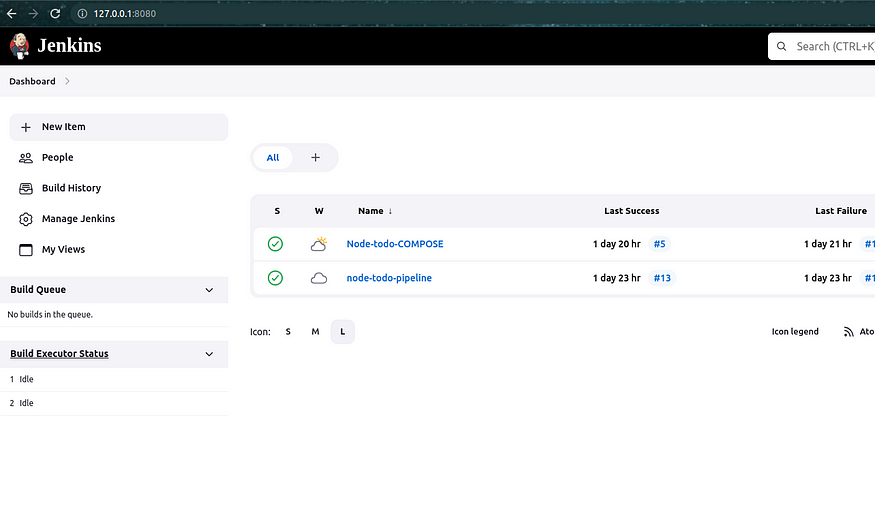Open Build History
This screenshot has height=511, width=875.
tap(71, 189)
